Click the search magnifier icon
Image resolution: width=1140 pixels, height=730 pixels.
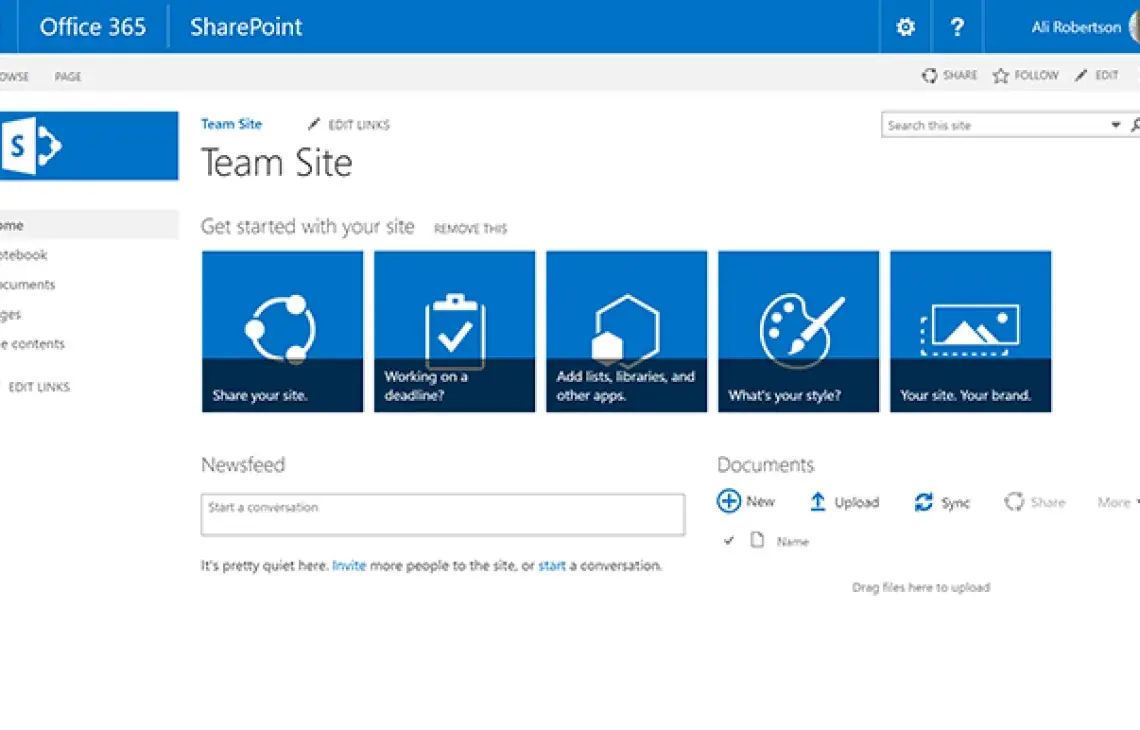[1135, 125]
